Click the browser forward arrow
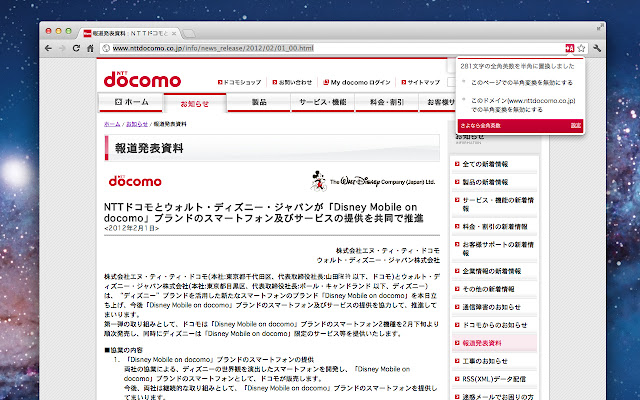 click(x=62, y=48)
